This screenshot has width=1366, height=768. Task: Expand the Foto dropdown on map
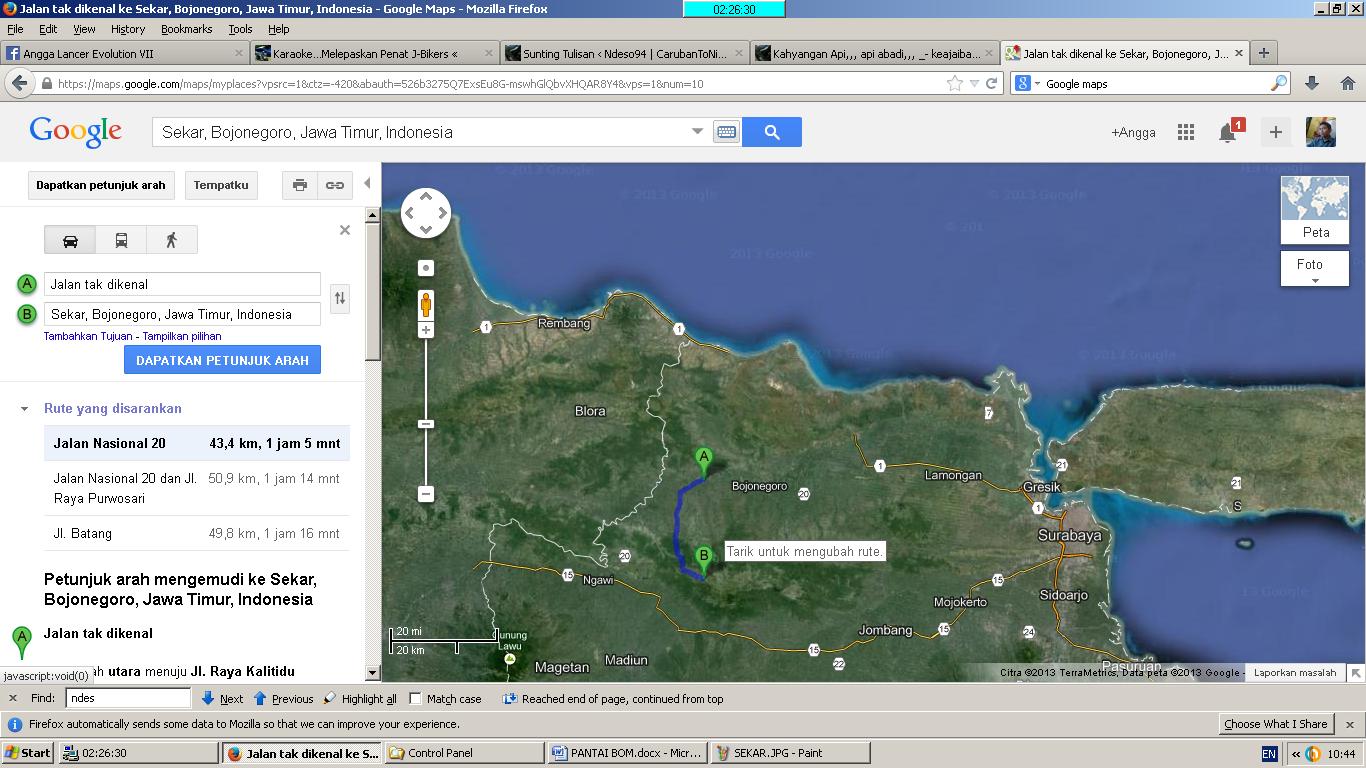pos(1315,269)
